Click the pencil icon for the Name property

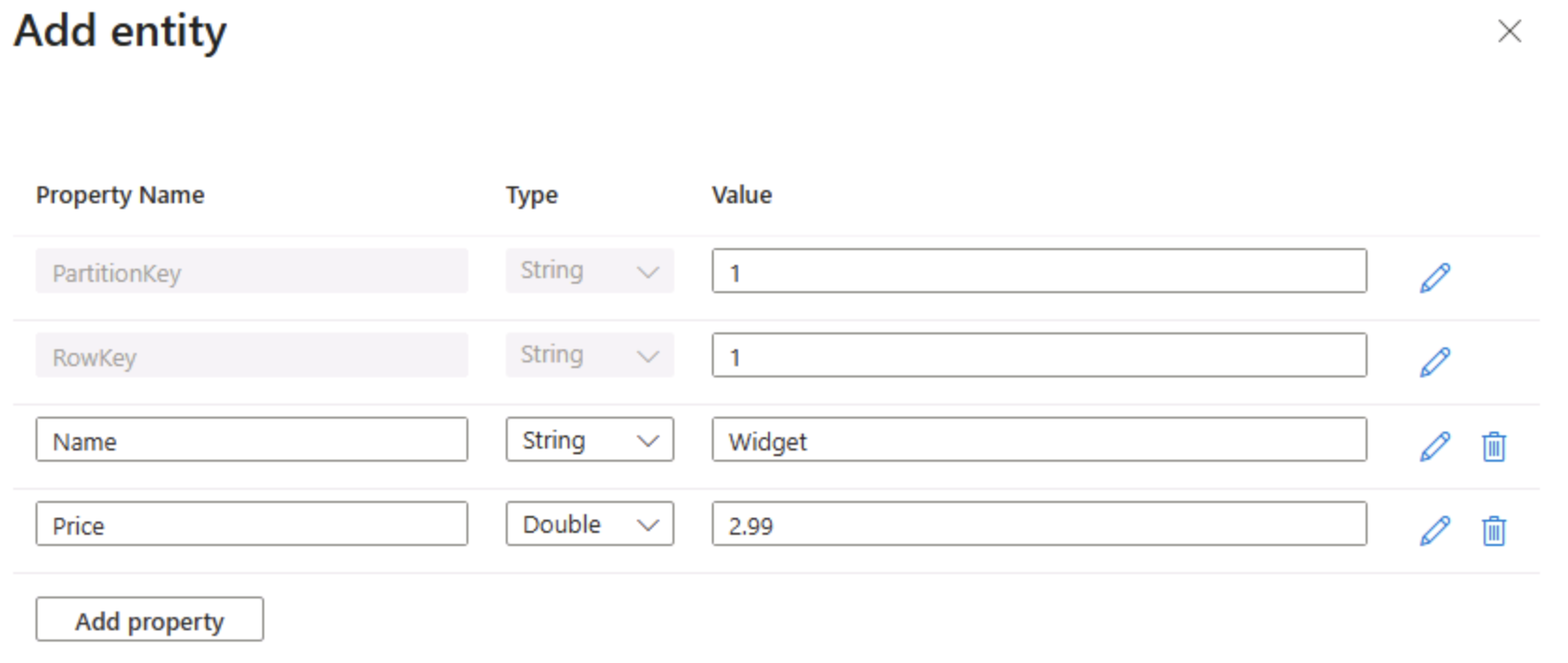point(1434,447)
